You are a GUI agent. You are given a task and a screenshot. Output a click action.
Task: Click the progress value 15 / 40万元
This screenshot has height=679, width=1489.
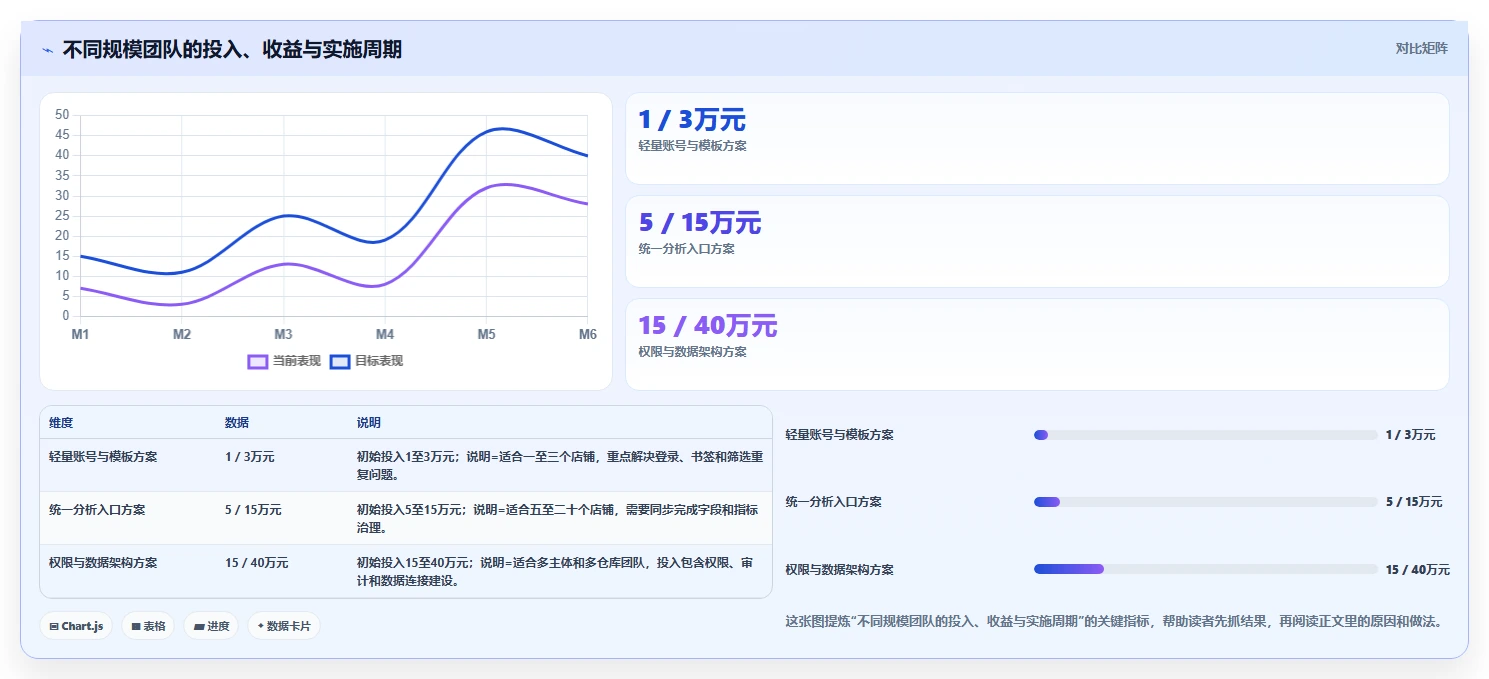1417,570
